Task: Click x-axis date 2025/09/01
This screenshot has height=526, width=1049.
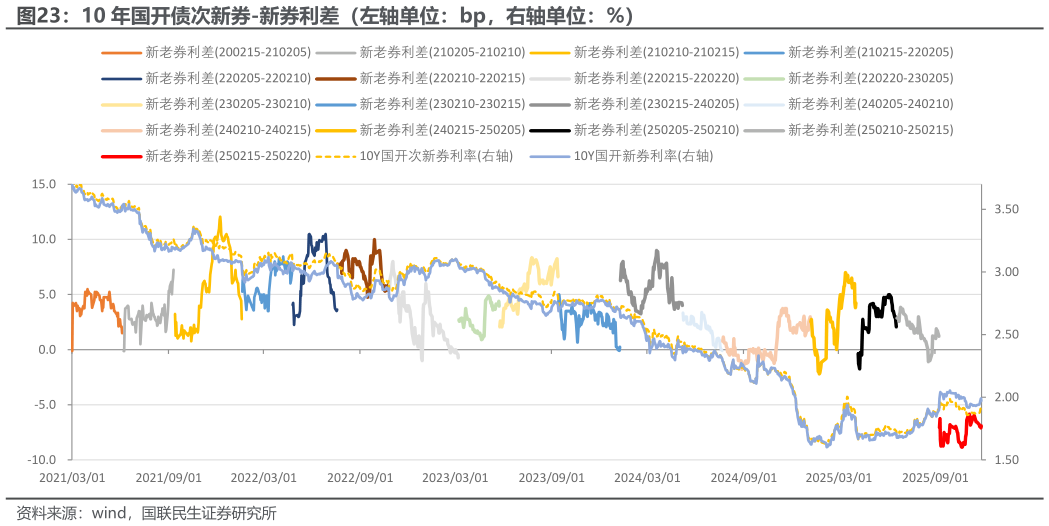Action: point(935,478)
